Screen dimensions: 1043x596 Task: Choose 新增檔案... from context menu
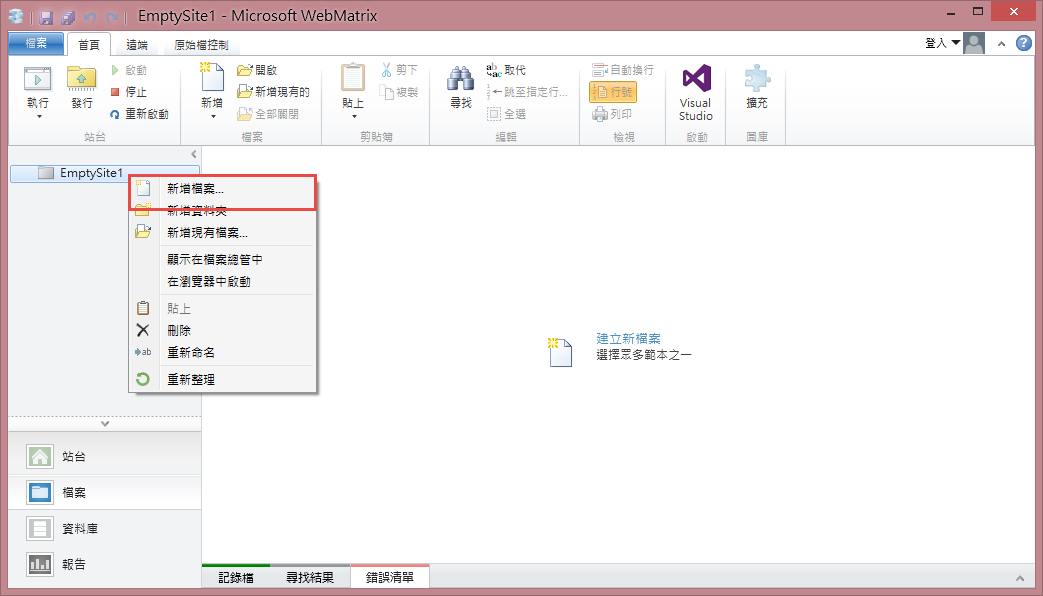[222, 189]
